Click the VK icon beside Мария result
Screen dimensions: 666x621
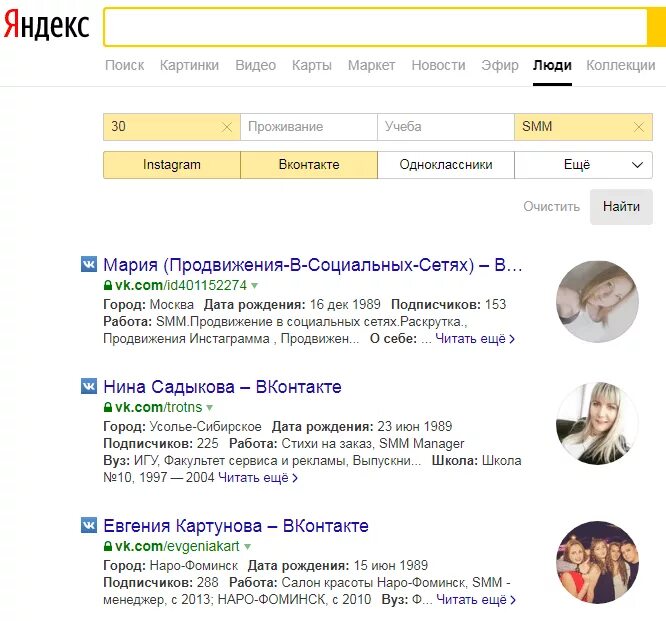[89, 264]
